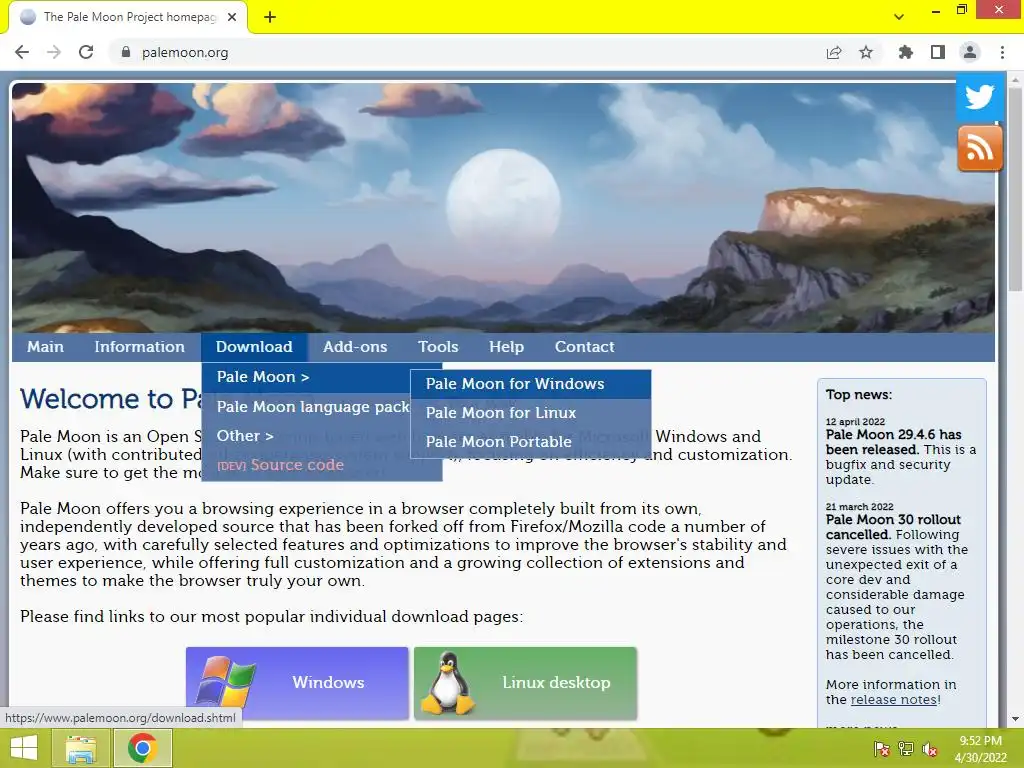Viewport: 1024px width, 768px height.
Task: Open the Windows Start button
Action: [x=24, y=748]
